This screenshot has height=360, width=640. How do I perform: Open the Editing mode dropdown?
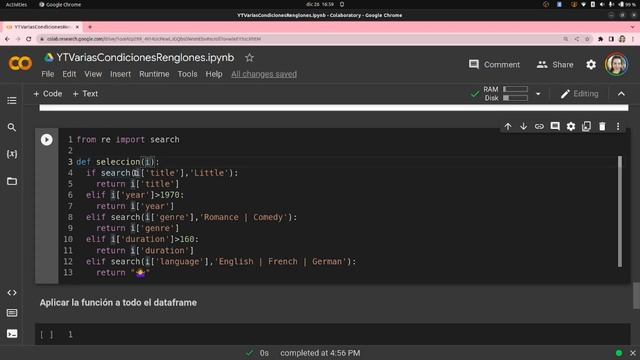(x=579, y=93)
